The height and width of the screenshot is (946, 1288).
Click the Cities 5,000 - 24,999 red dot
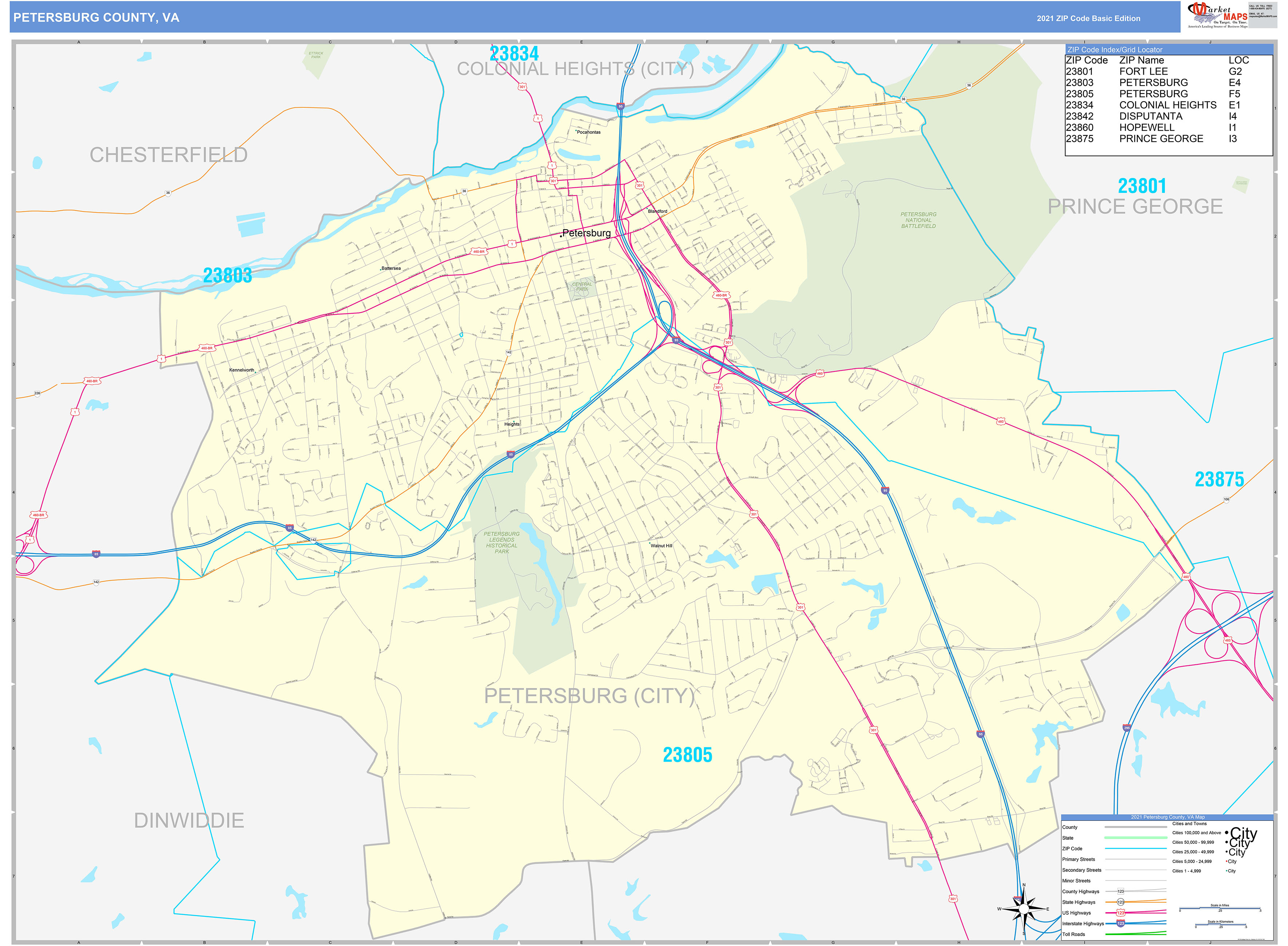coord(1226,861)
